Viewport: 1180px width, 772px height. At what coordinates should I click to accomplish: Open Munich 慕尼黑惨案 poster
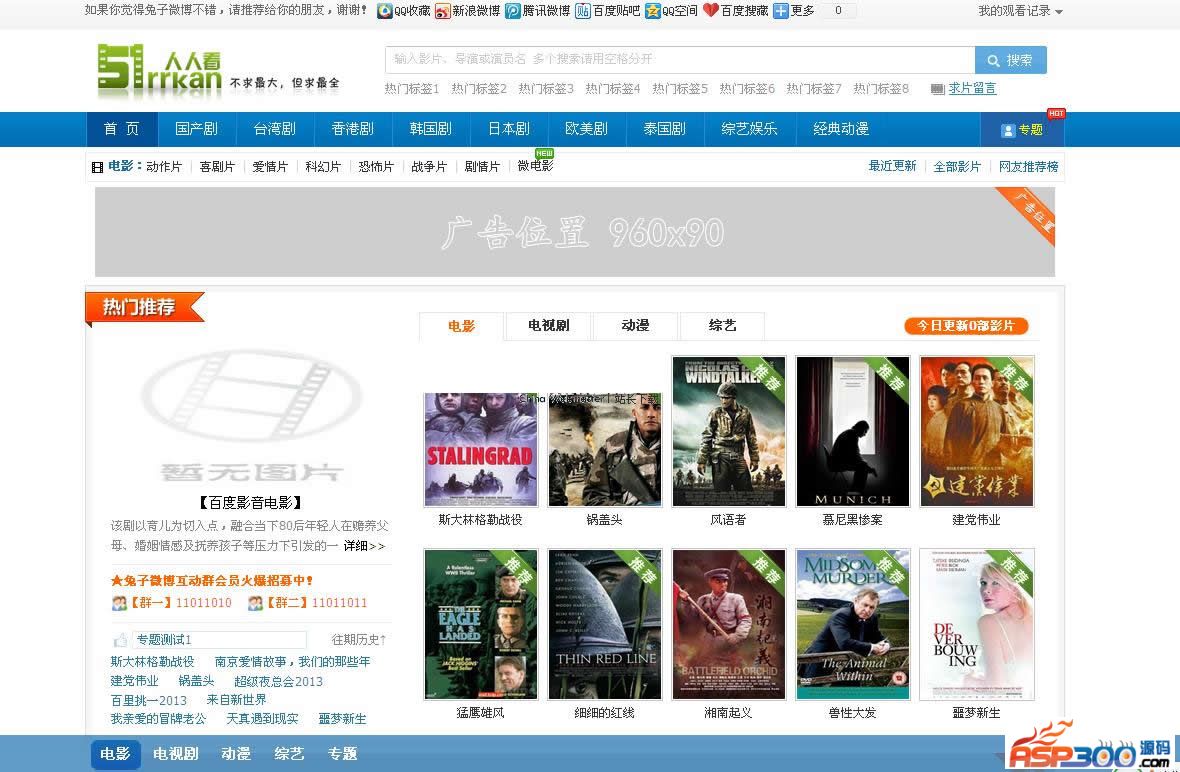pos(853,431)
